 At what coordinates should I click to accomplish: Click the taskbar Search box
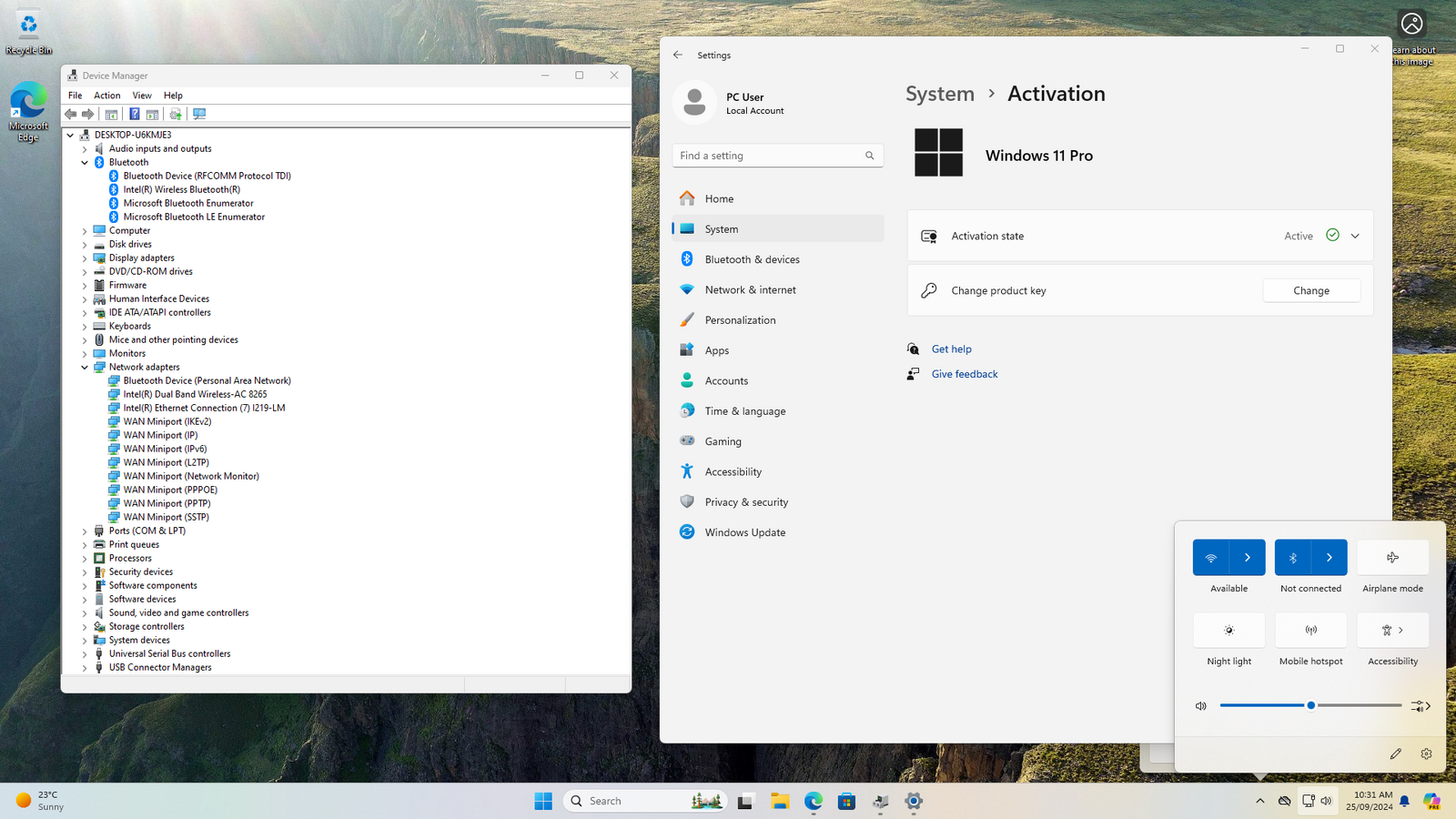[645, 801]
